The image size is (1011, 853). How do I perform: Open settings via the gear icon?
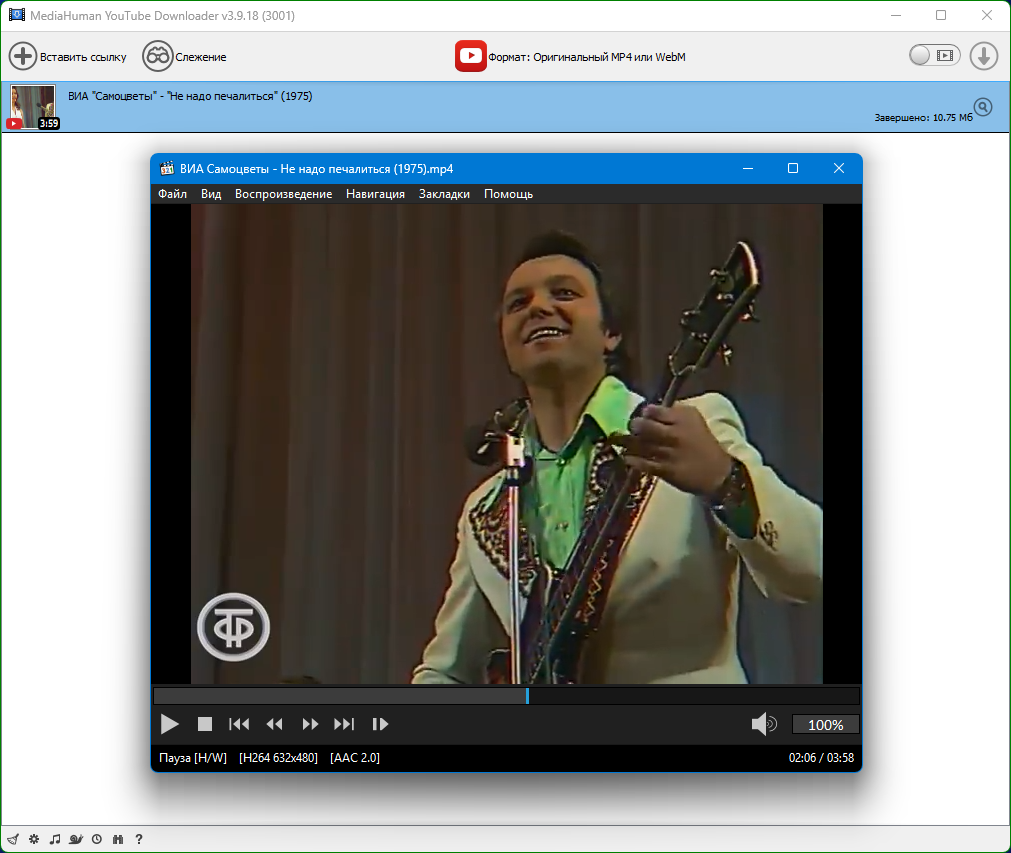[x=34, y=839]
